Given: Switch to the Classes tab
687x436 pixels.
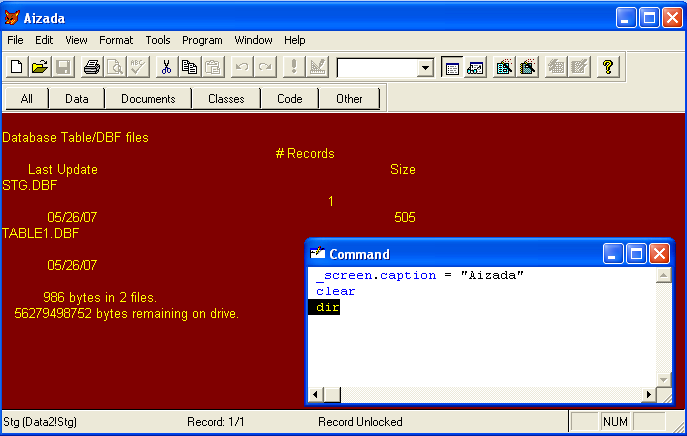Looking at the screenshot, I should (226, 99).
